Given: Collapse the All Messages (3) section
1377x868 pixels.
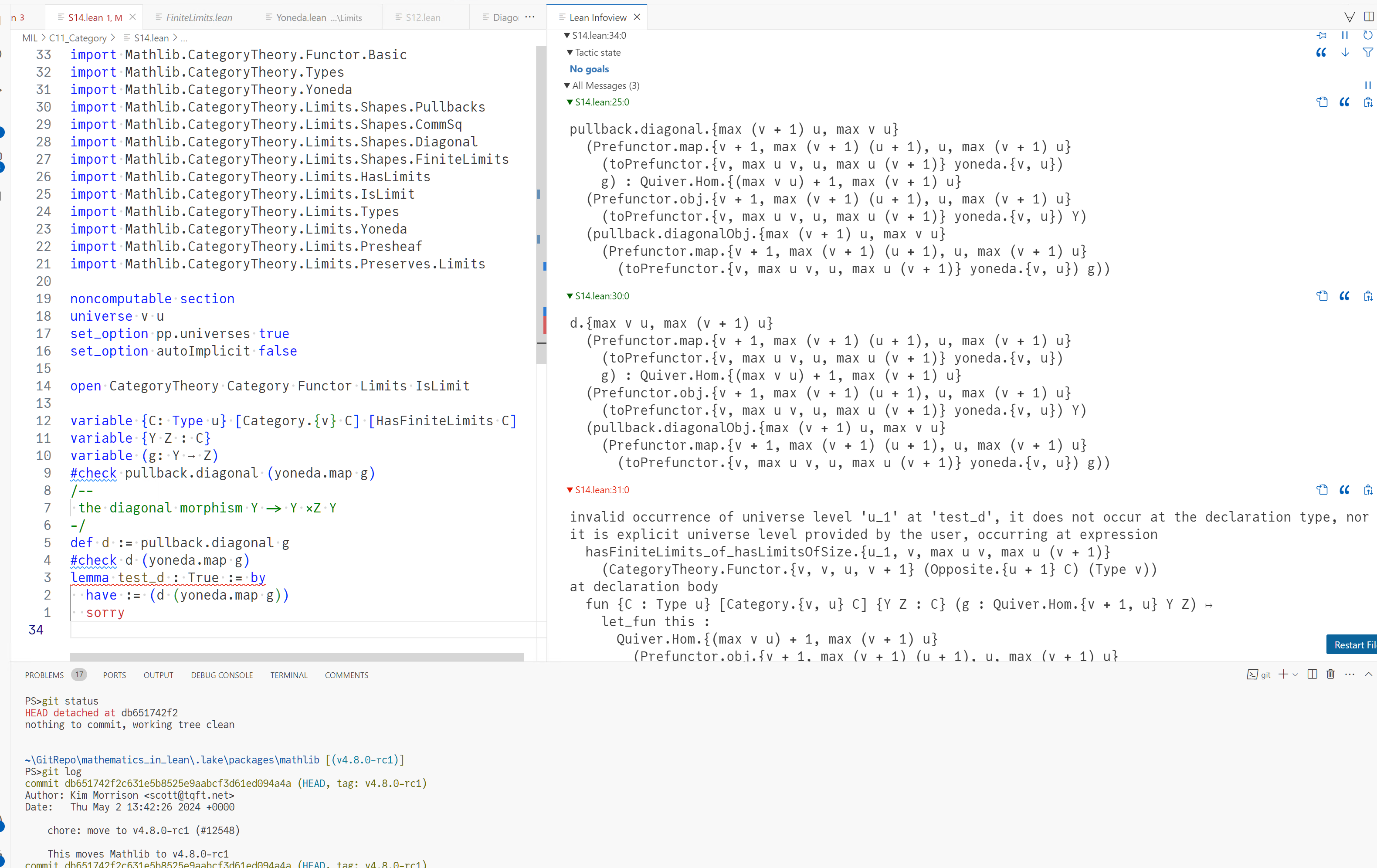Looking at the screenshot, I should pyautogui.click(x=566, y=86).
